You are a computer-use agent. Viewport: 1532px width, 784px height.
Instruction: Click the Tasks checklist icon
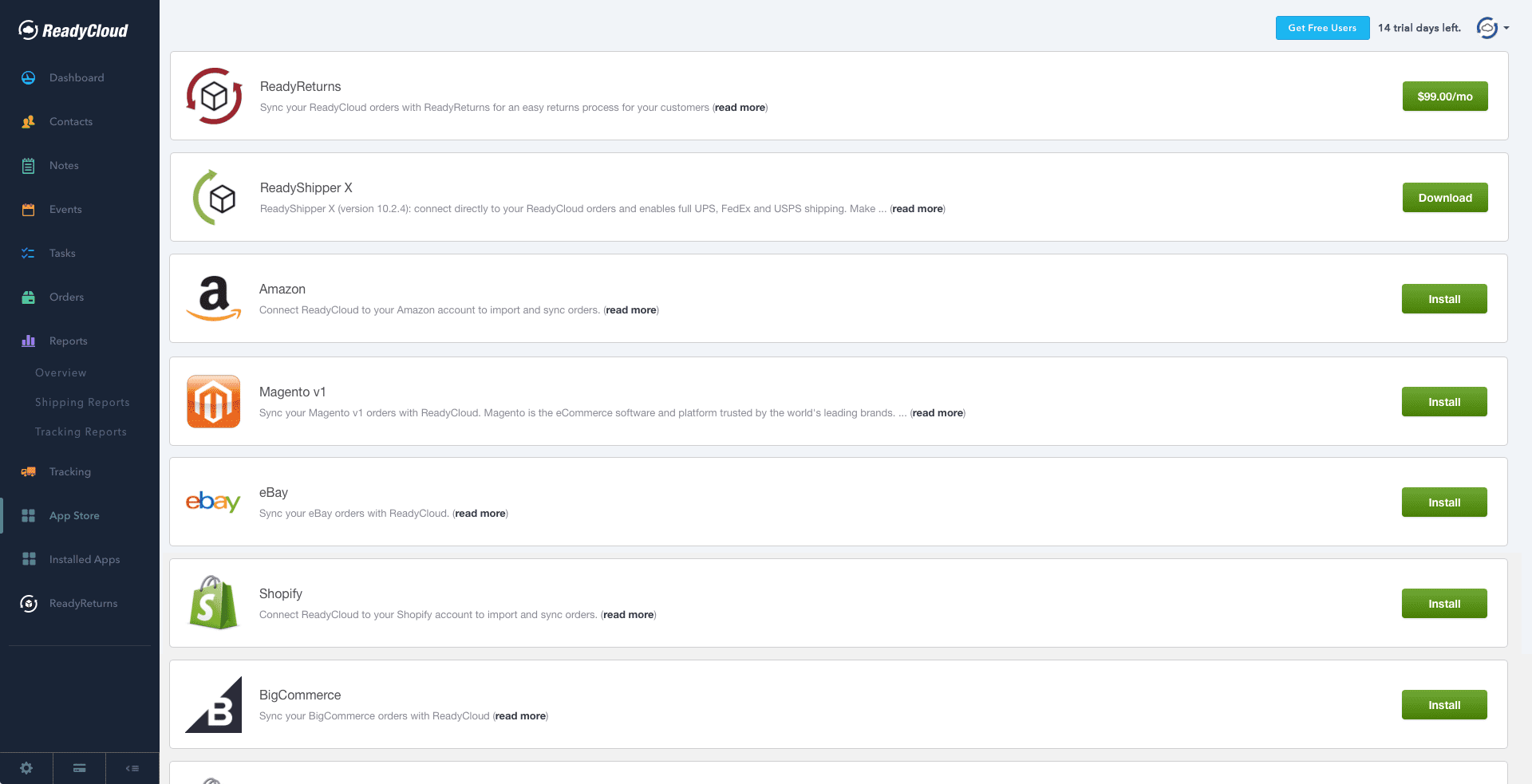28,253
